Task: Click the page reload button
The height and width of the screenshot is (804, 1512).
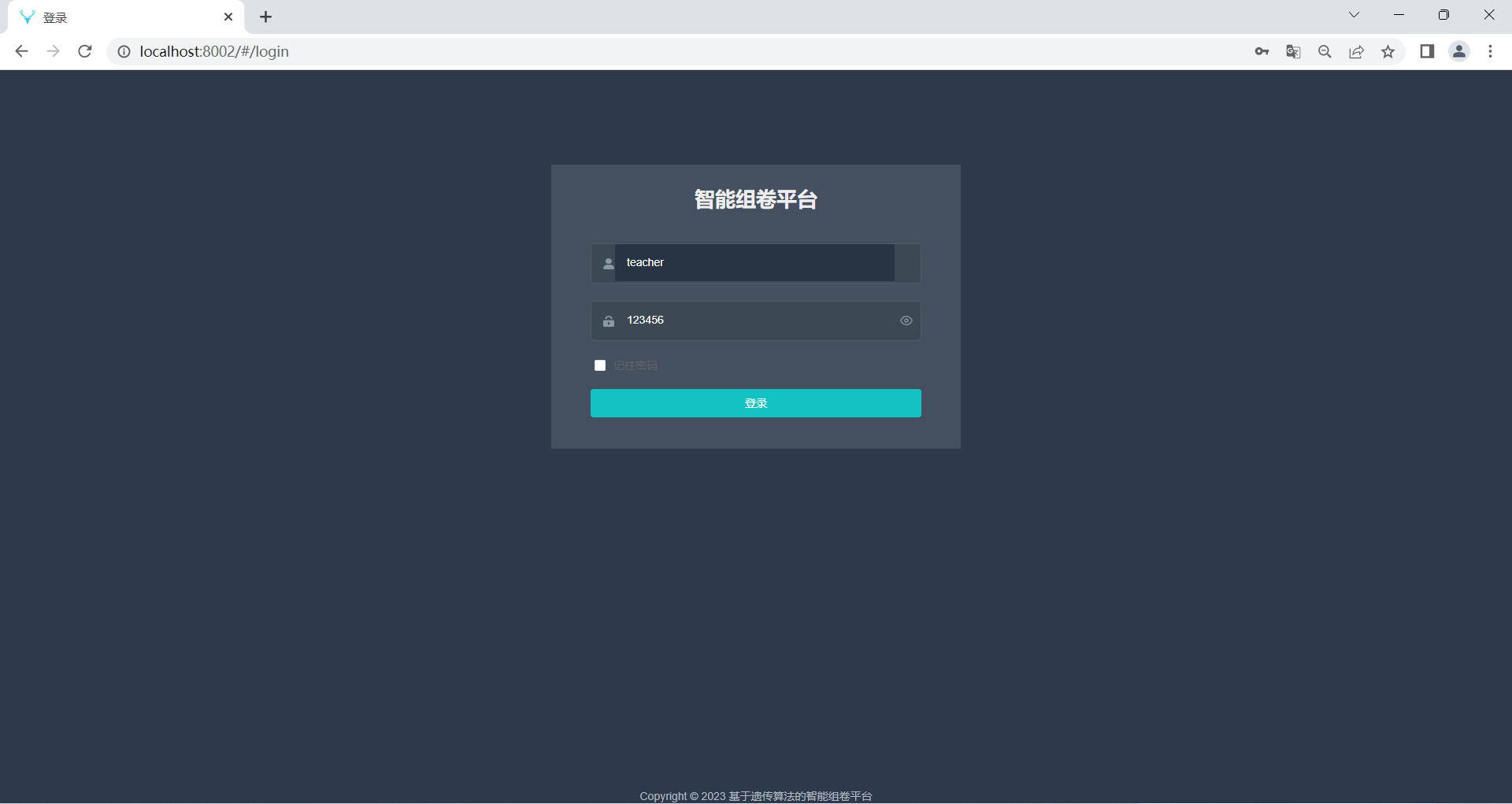Action: point(84,51)
